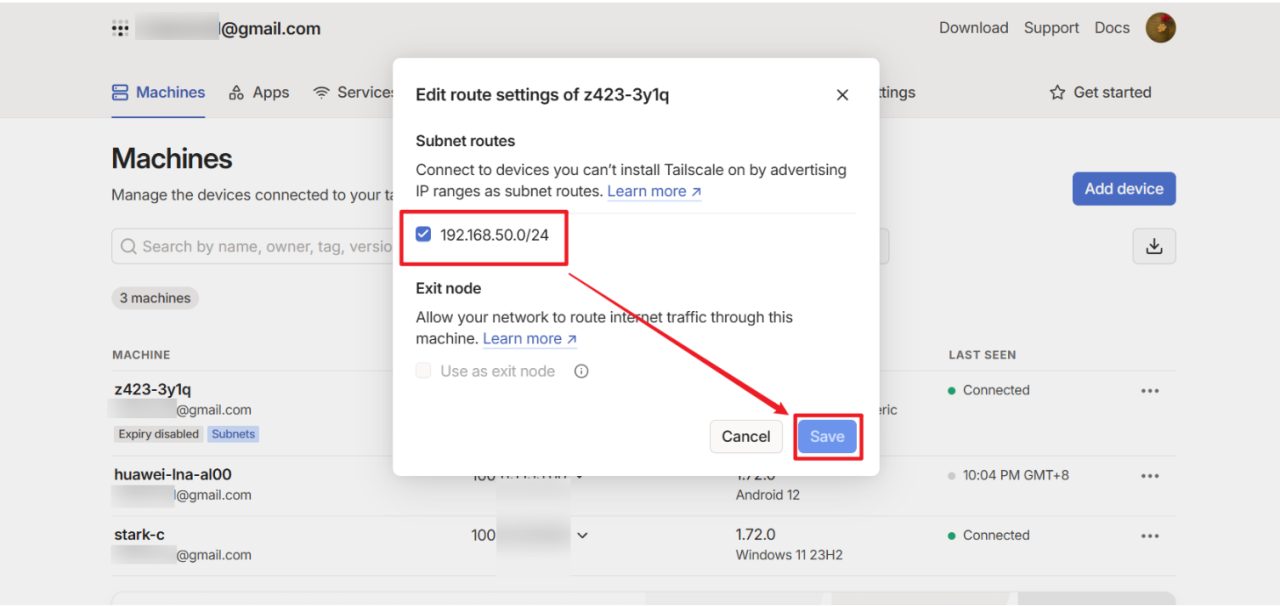Close the edit route settings dialog

coord(842,95)
